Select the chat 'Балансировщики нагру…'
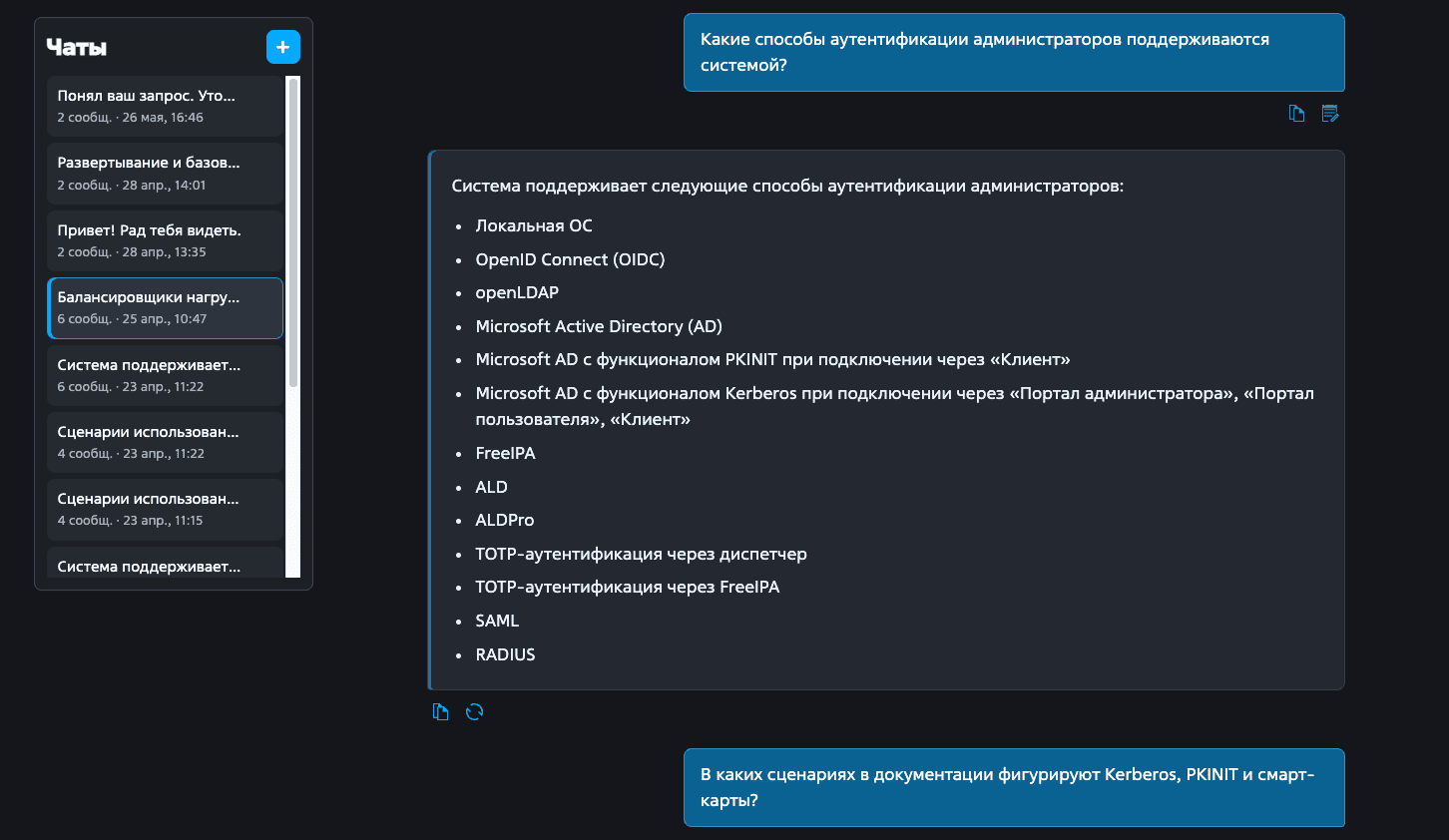The image size is (1449, 840). point(165,307)
